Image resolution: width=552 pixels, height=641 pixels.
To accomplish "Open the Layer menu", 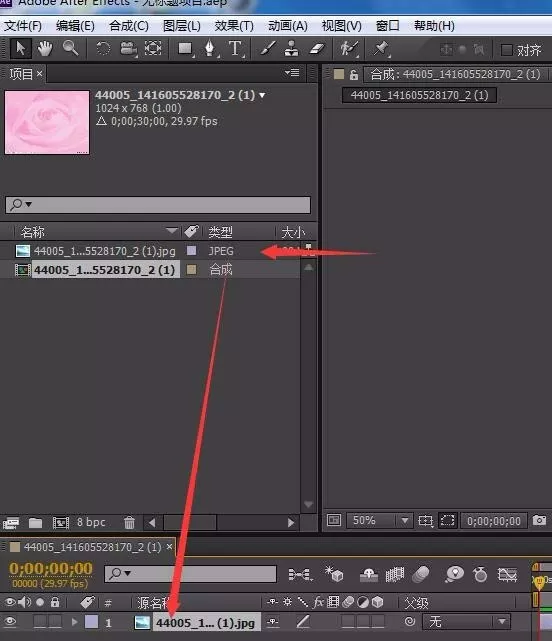I will (182, 26).
